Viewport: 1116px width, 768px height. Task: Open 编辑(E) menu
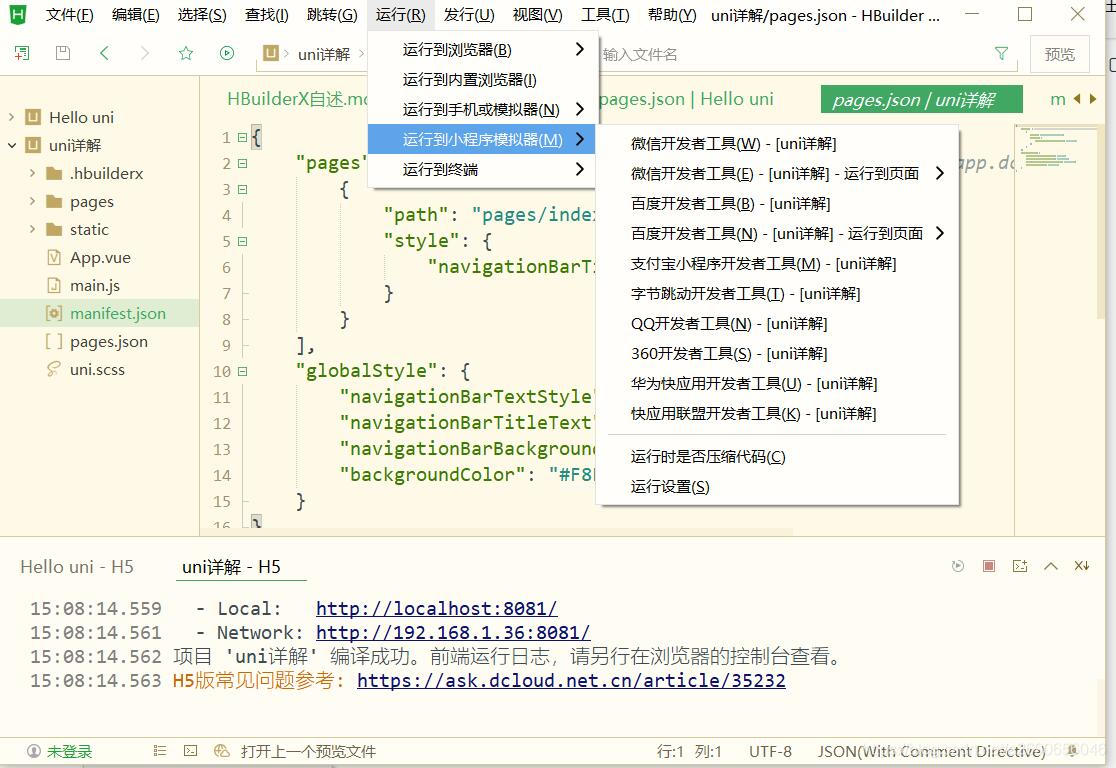(135, 15)
